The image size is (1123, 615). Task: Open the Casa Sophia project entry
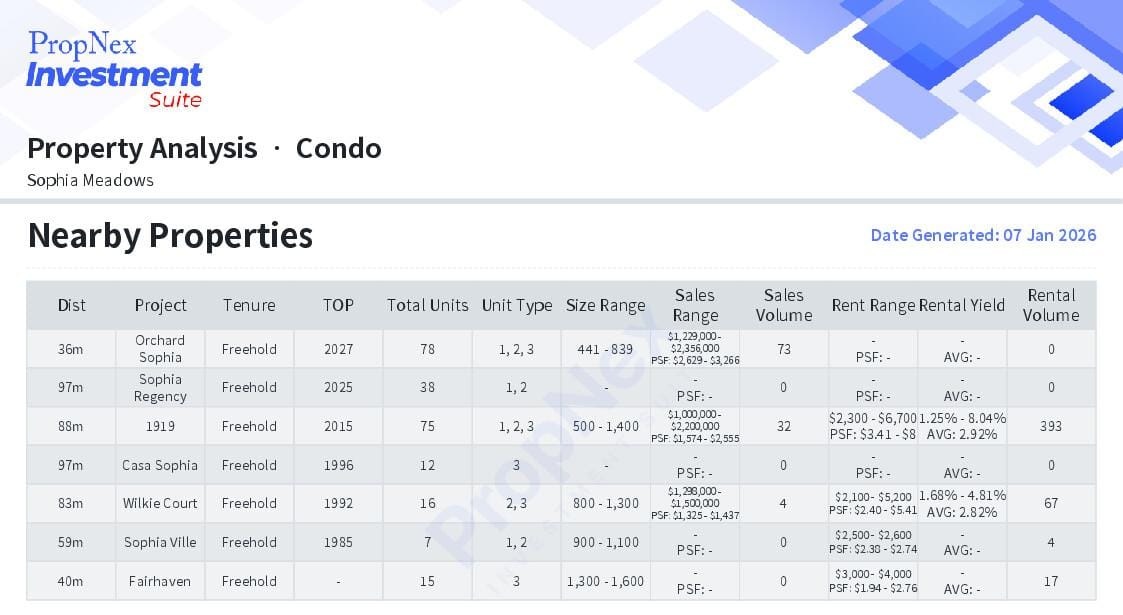click(160, 465)
